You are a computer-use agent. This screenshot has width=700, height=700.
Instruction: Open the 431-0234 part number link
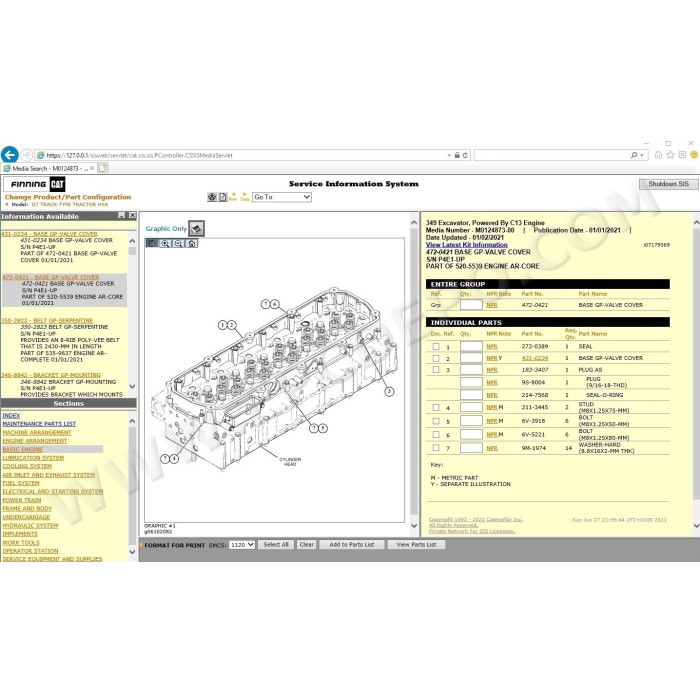(x=534, y=358)
